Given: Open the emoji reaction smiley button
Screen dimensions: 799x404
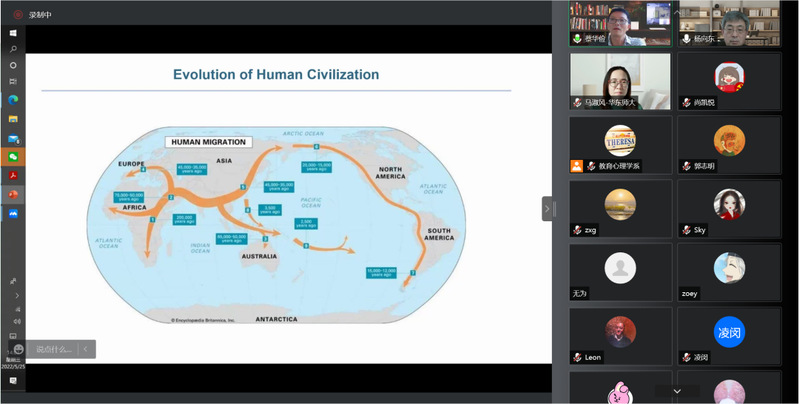Looking at the screenshot, I should tap(19, 349).
